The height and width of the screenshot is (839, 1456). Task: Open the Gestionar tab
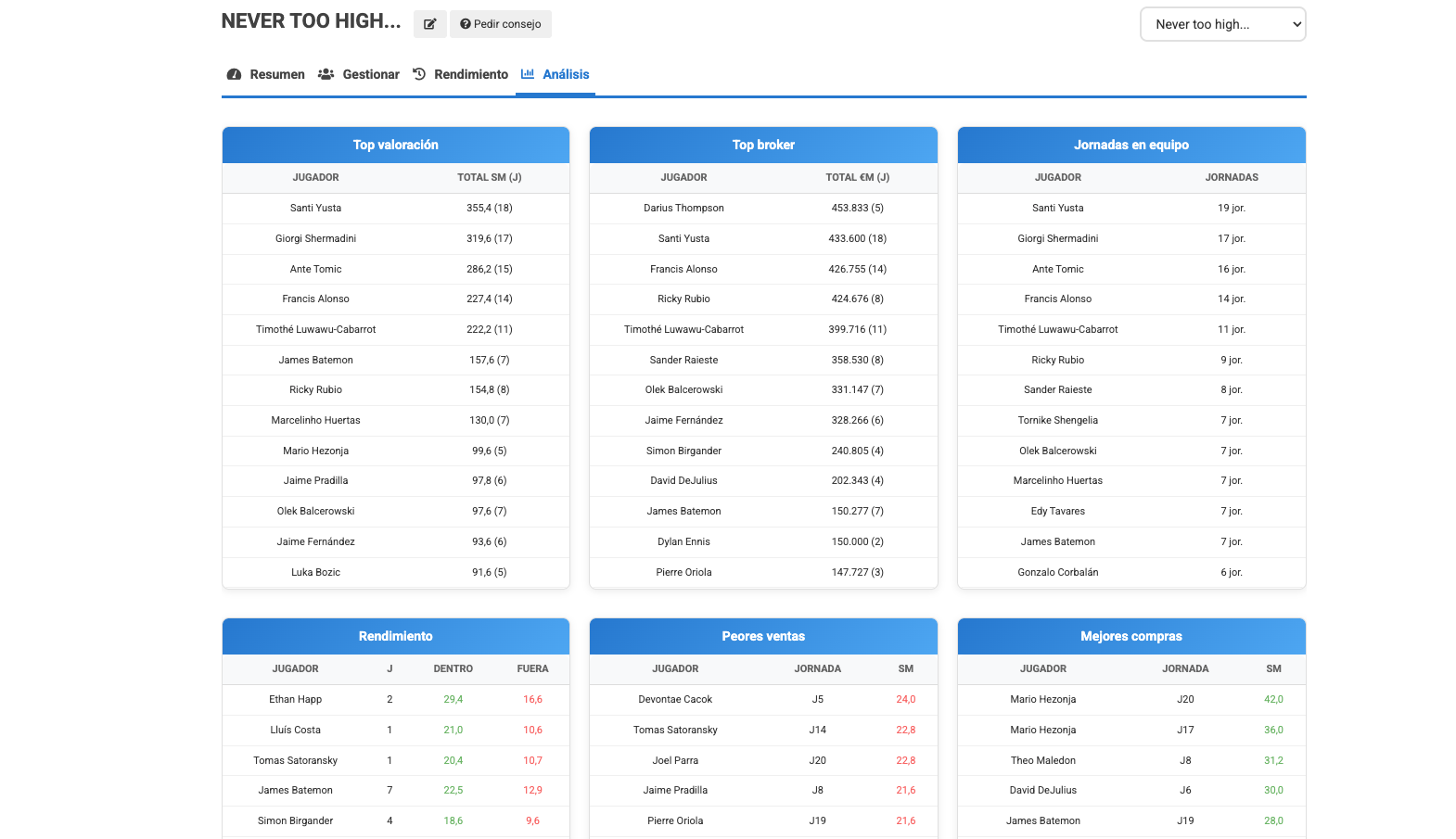tap(371, 74)
